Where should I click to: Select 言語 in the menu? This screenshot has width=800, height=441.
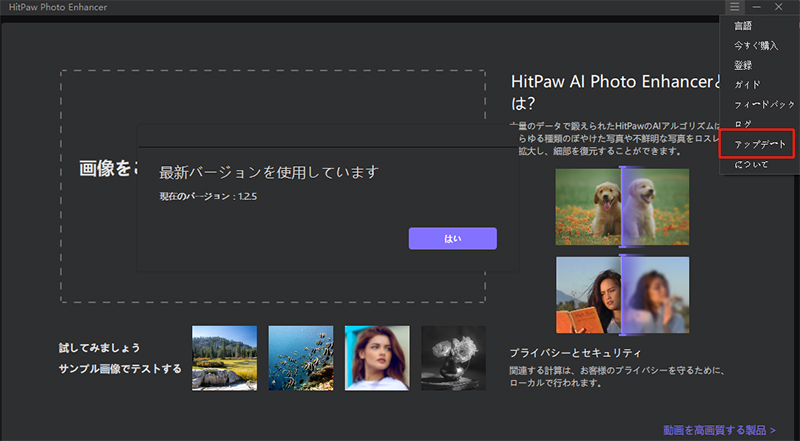(743, 26)
